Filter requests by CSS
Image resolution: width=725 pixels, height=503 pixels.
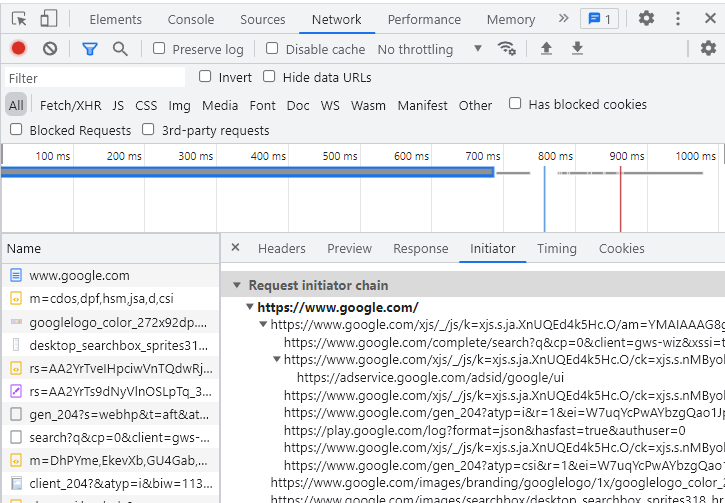(146, 105)
